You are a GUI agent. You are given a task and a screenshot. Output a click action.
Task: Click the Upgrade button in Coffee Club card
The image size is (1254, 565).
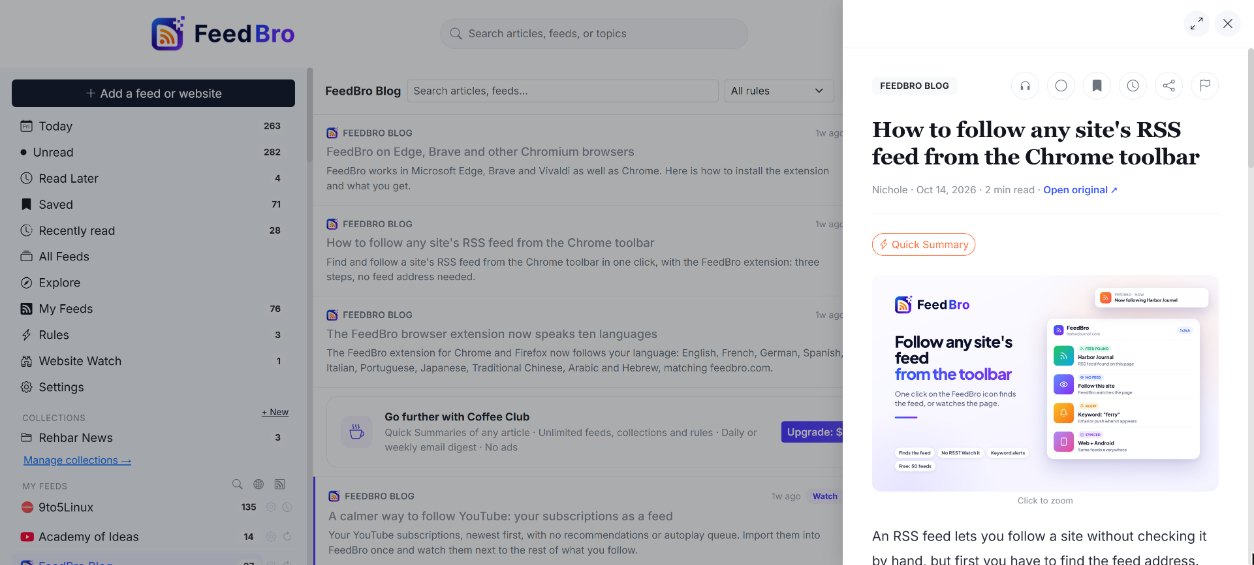[x=811, y=432]
